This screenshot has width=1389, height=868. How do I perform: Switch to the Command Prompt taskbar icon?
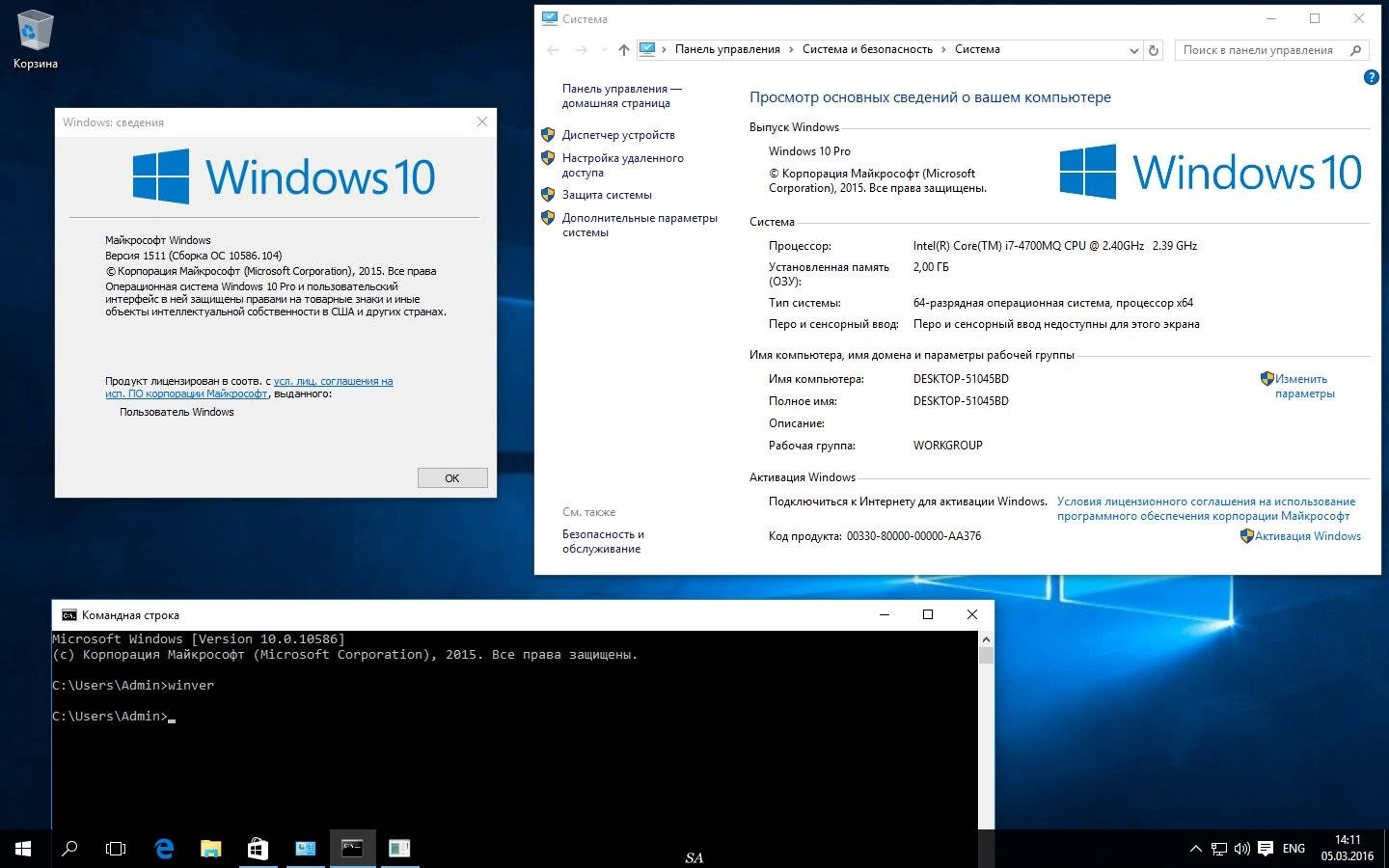point(352,849)
